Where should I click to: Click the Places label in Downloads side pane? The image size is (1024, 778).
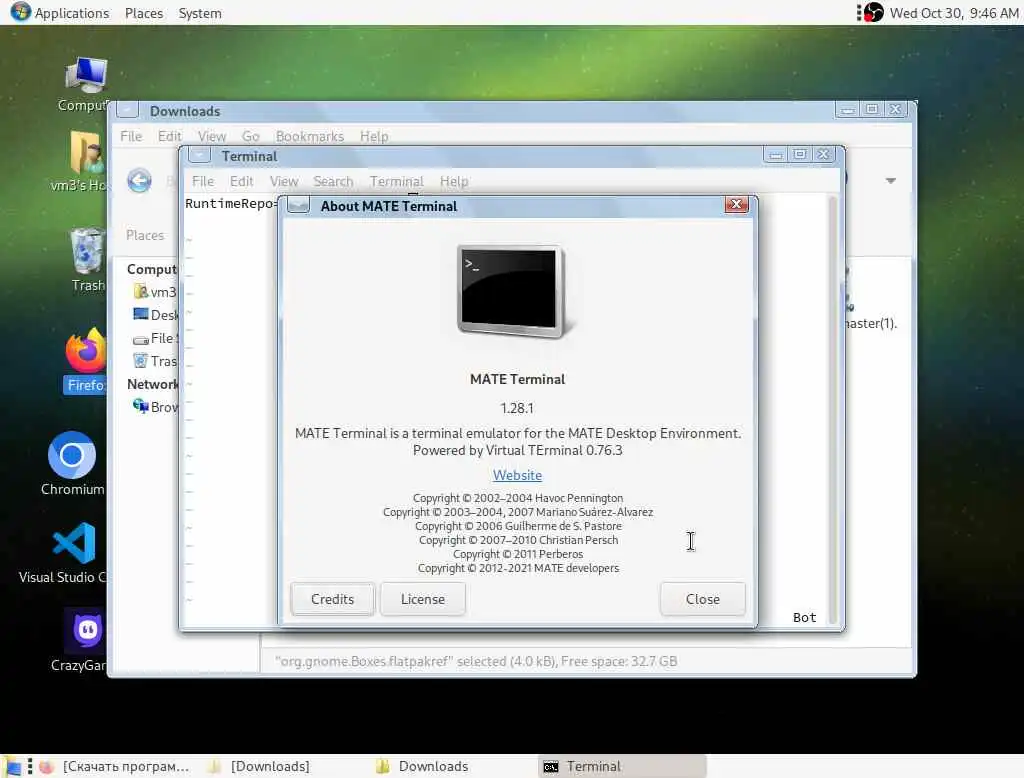click(x=145, y=235)
